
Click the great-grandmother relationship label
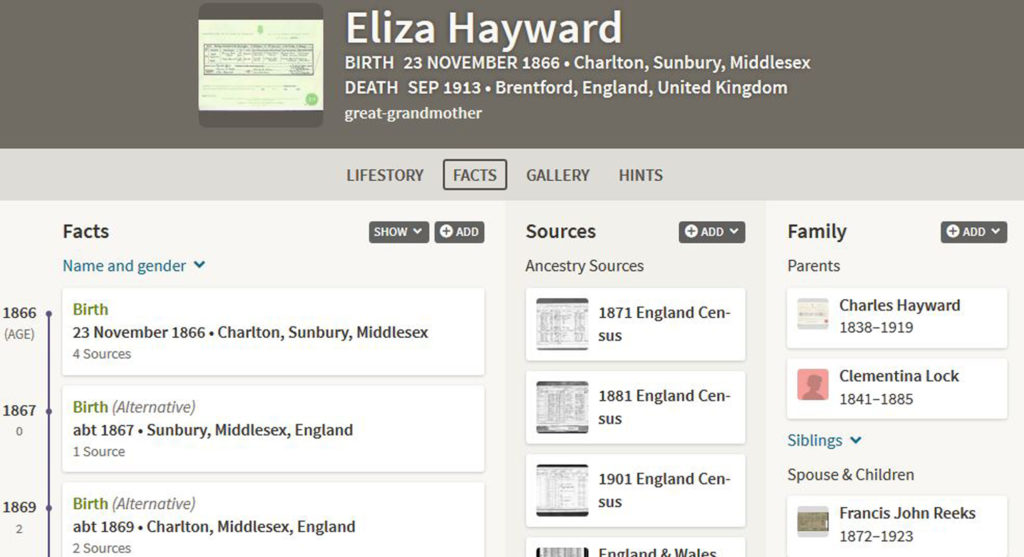click(413, 113)
